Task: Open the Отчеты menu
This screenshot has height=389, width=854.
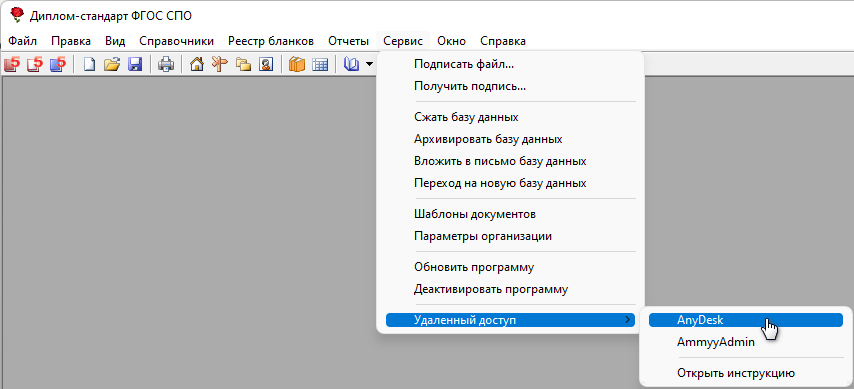Action: (349, 41)
